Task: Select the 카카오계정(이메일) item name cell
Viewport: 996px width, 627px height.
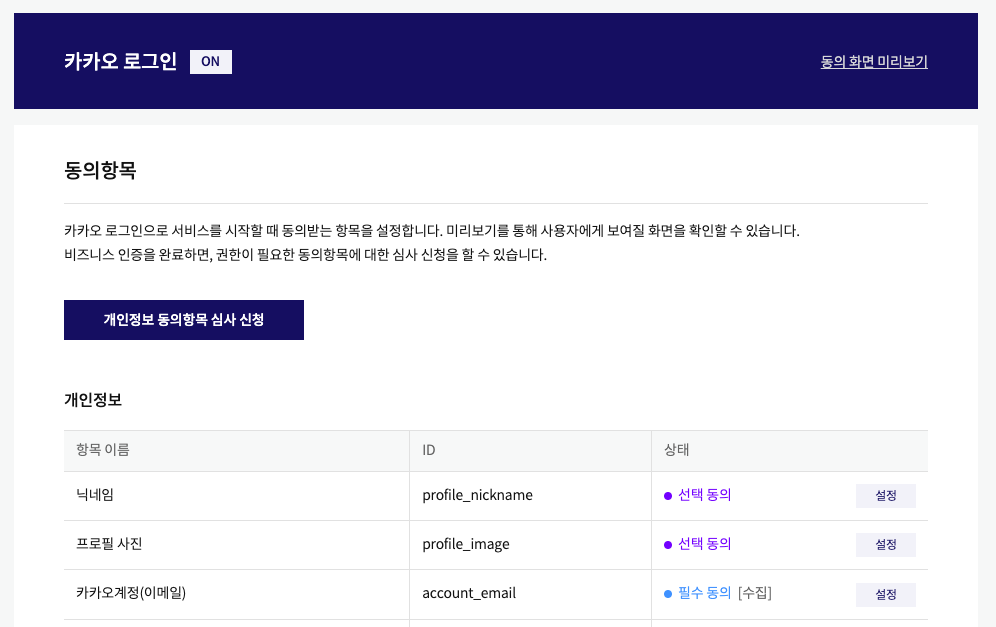Action: 236,594
